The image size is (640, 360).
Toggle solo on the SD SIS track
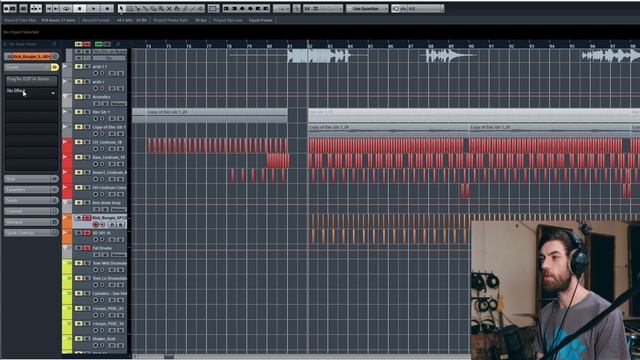(x=87, y=233)
